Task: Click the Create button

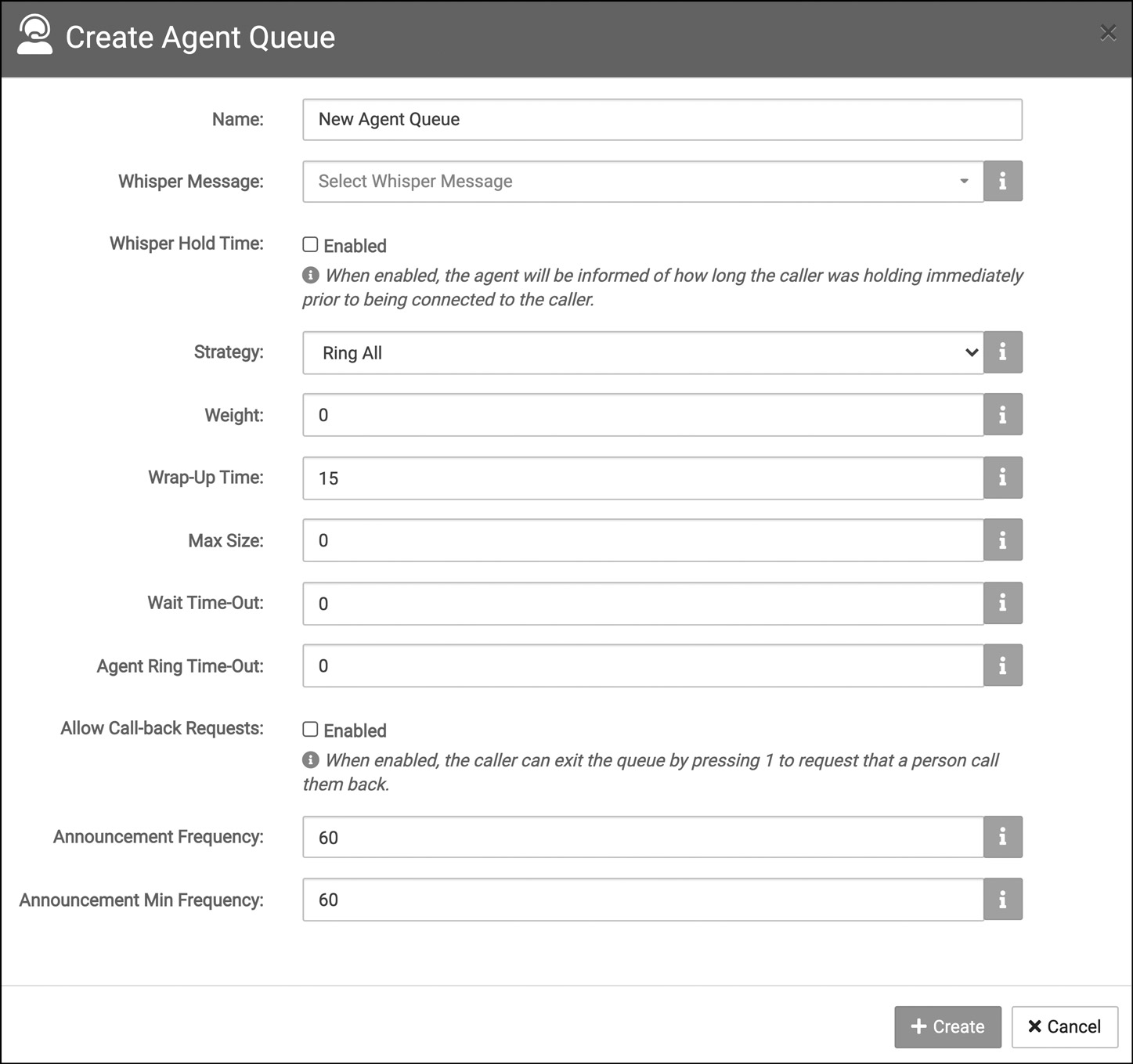Action: tap(947, 1026)
